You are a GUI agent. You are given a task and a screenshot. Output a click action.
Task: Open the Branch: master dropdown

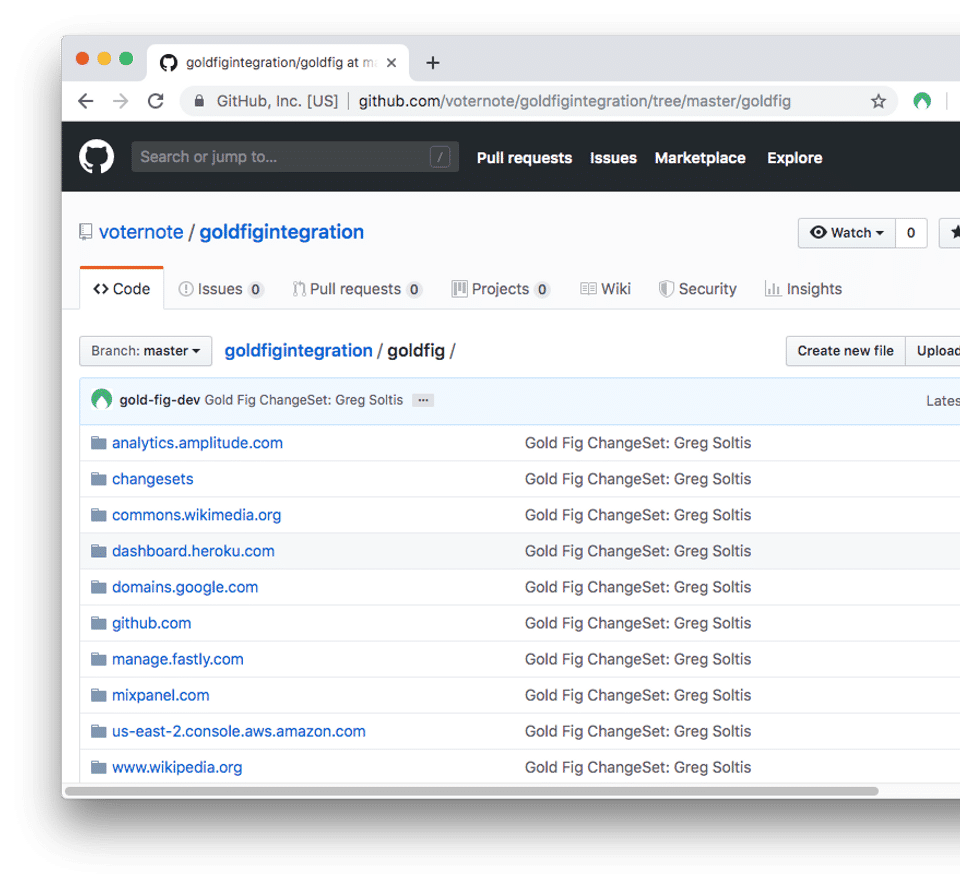coord(145,351)
